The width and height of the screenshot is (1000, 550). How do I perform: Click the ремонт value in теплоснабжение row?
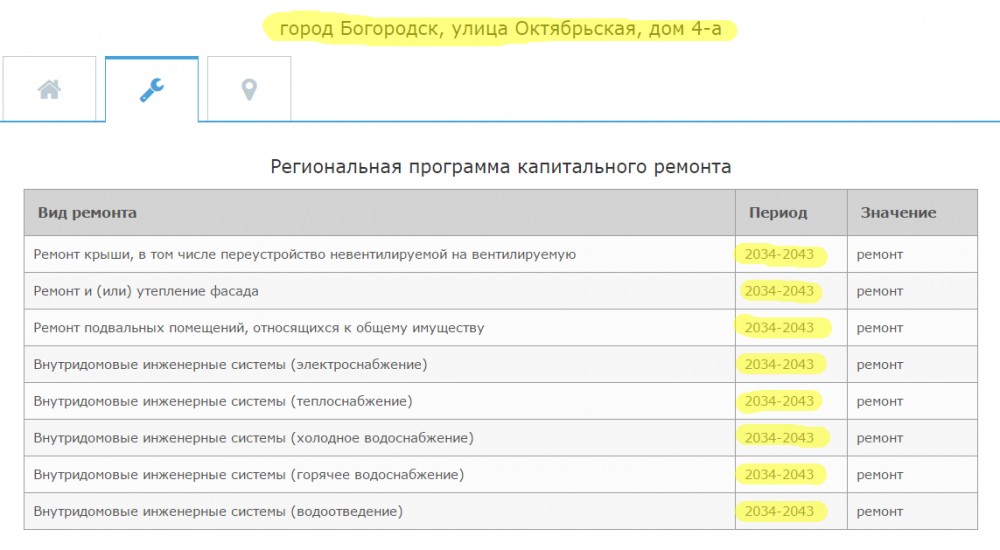point(879,401)
